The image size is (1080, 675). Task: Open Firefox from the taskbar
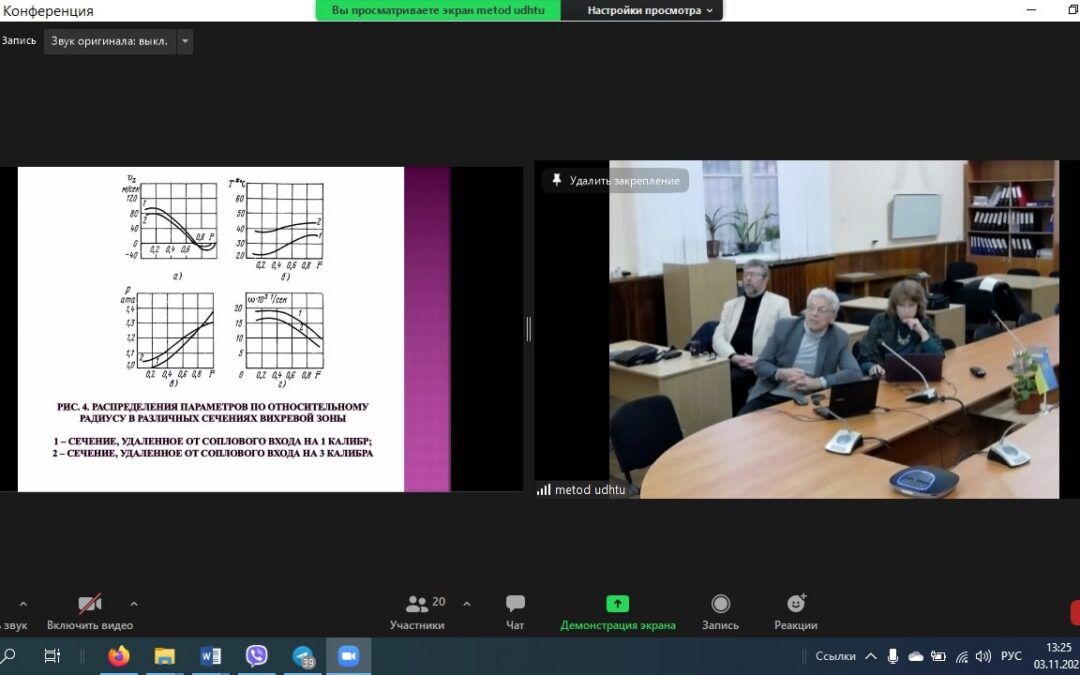pos(119,656)
